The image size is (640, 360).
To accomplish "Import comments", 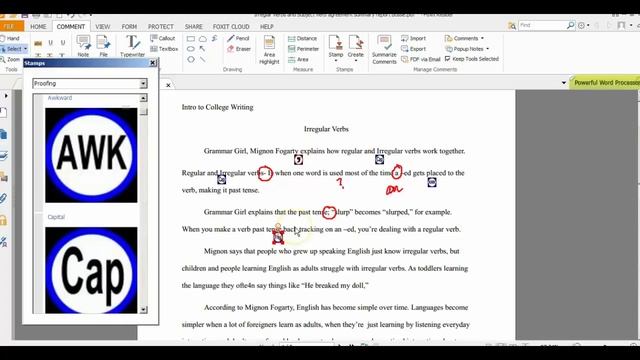I will point(413,38).
